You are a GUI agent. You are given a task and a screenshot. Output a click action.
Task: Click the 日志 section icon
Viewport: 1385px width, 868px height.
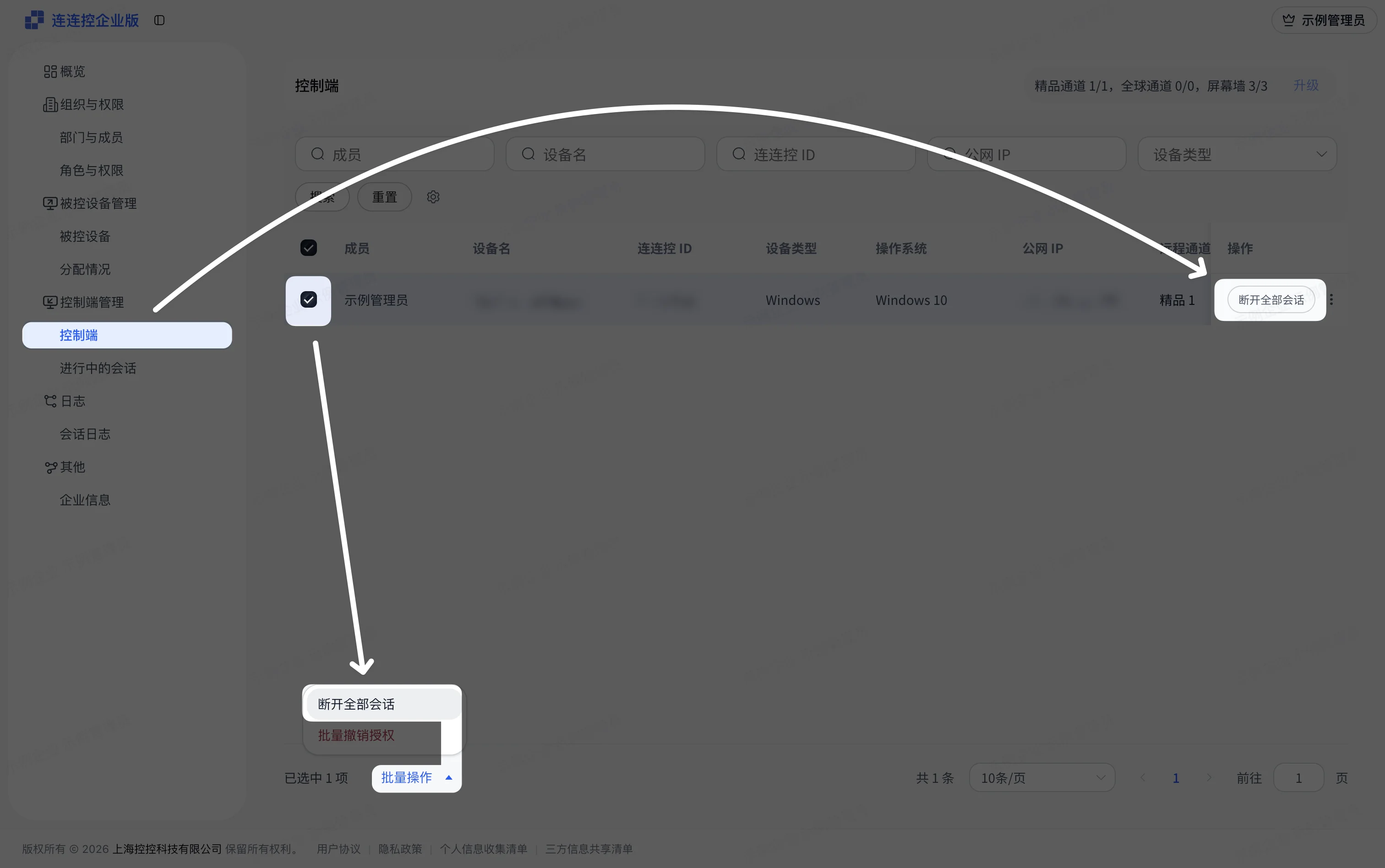[50, 401]
